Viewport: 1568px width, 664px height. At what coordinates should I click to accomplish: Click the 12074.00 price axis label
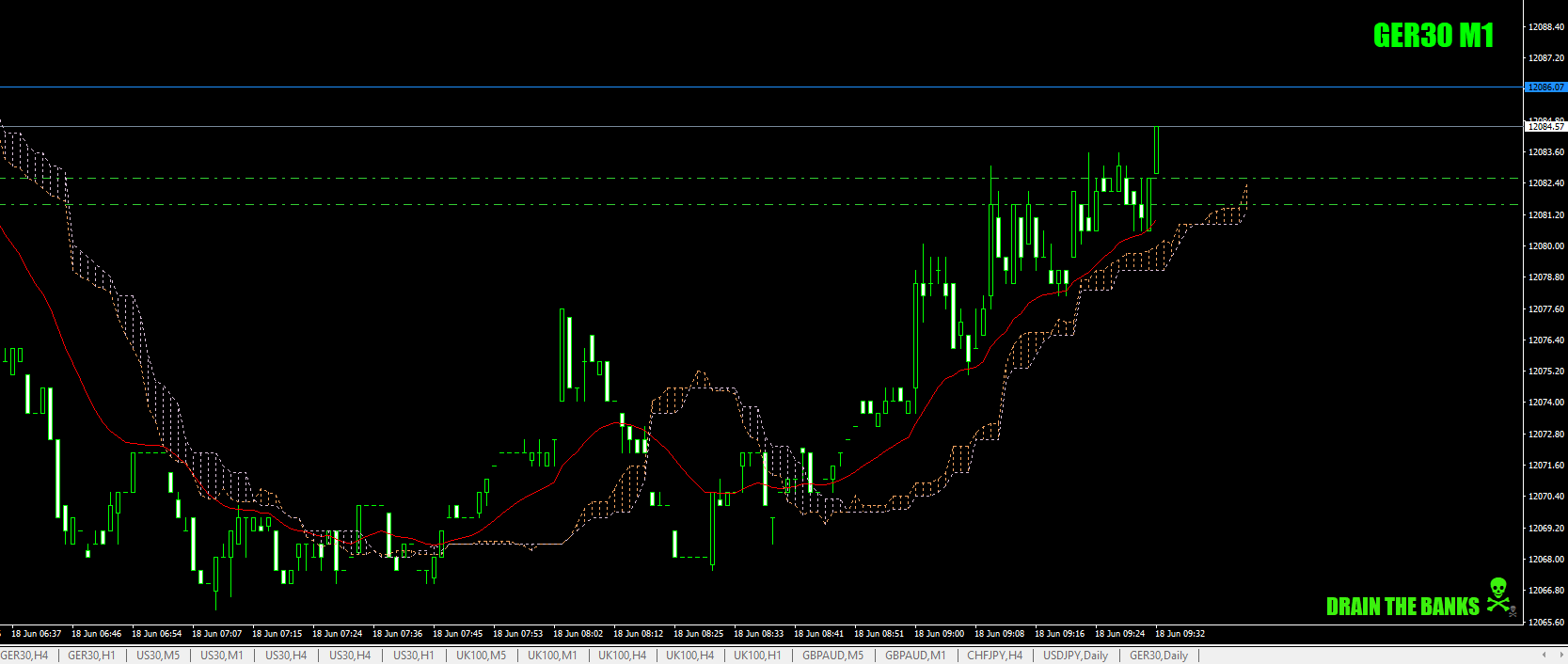1546,403
